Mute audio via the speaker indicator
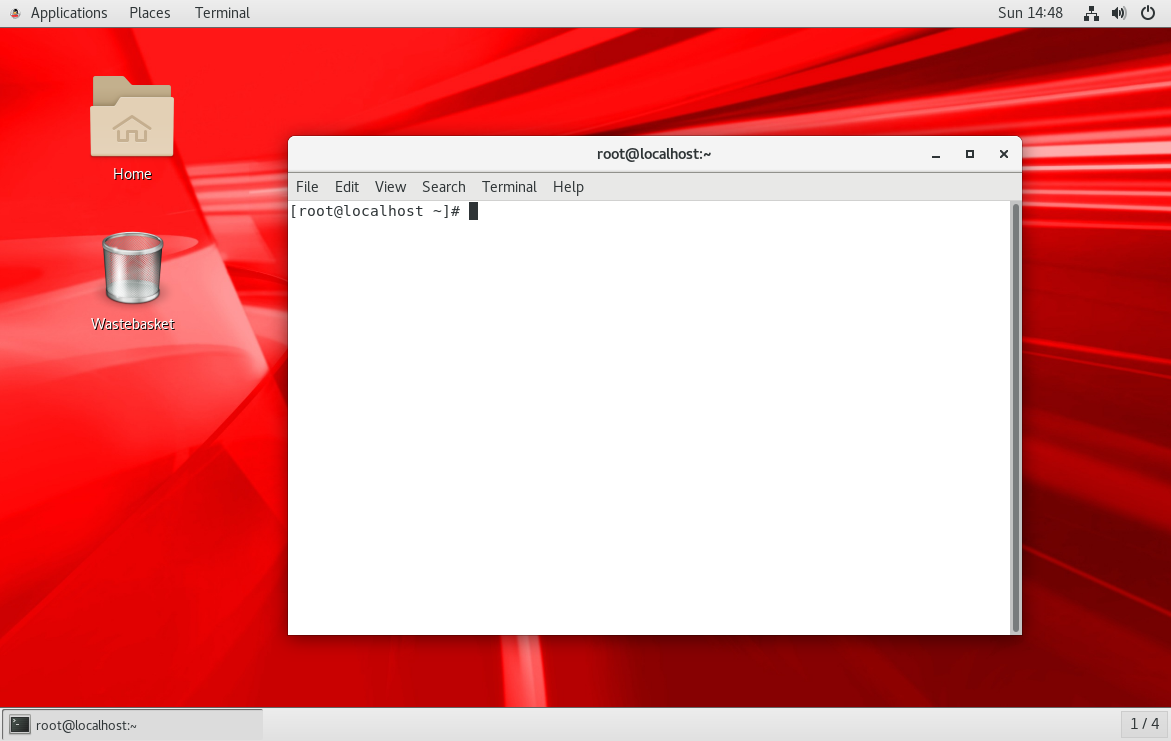Image resolution: width=1171 pixels, height=741 pixels. pyautogui.click(x=1119, y=13)
